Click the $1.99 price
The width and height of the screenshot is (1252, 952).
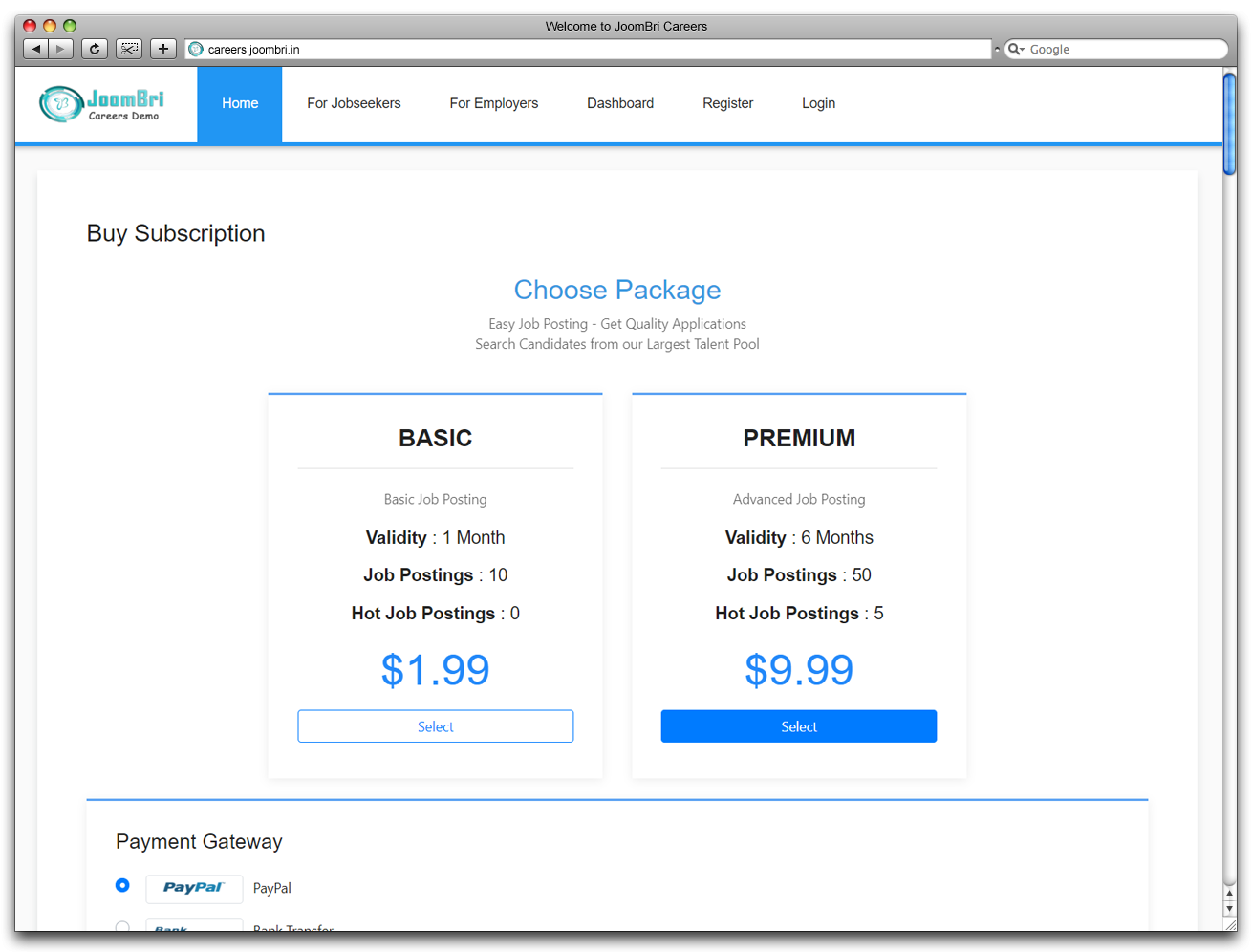(x=436, y=670)
